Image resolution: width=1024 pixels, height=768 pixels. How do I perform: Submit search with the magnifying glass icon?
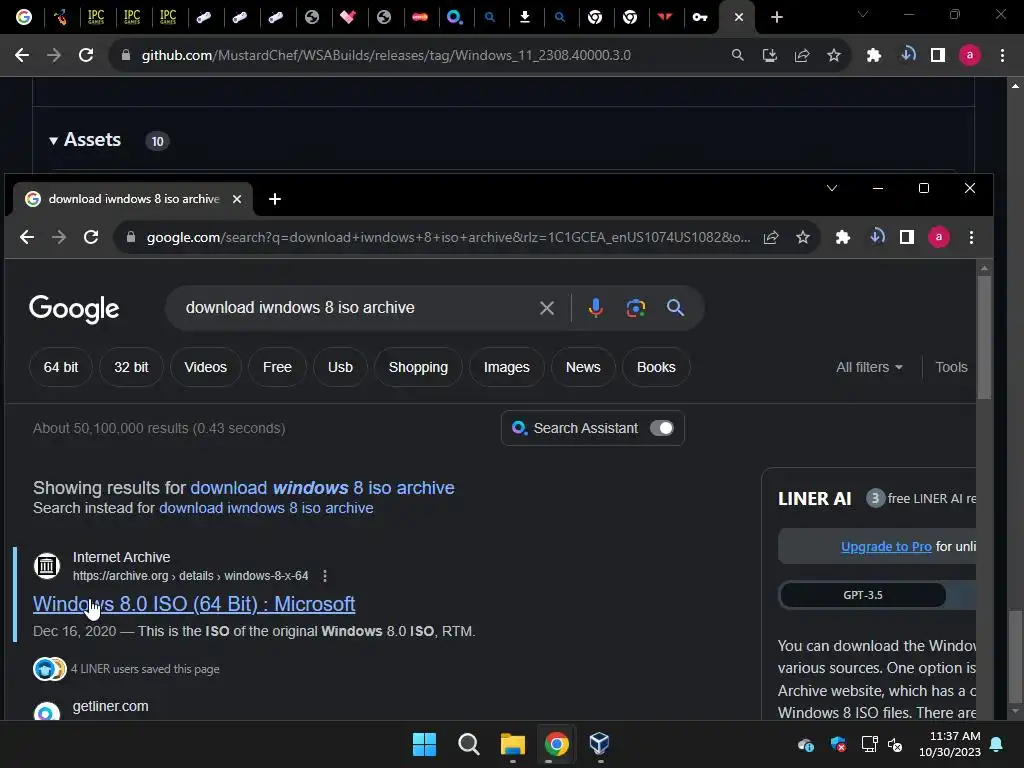pos(675,308)
